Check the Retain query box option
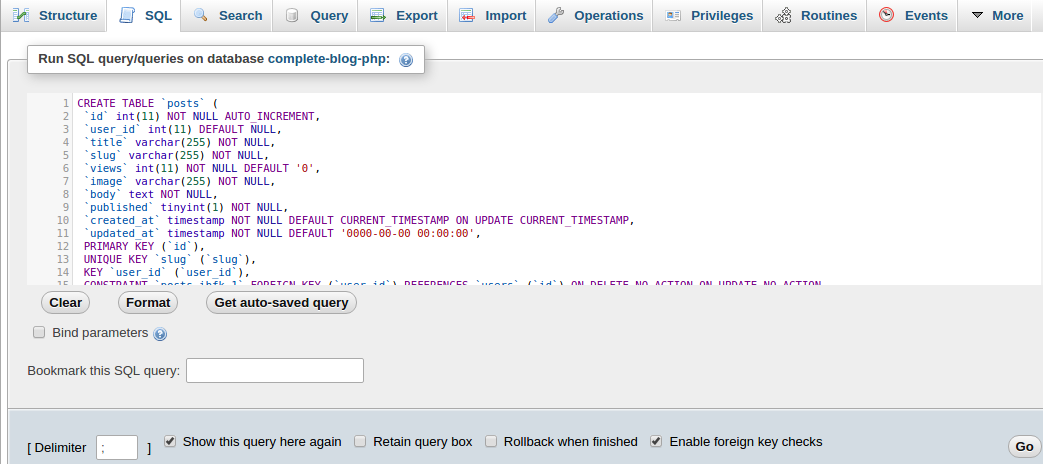 (360, 441)
